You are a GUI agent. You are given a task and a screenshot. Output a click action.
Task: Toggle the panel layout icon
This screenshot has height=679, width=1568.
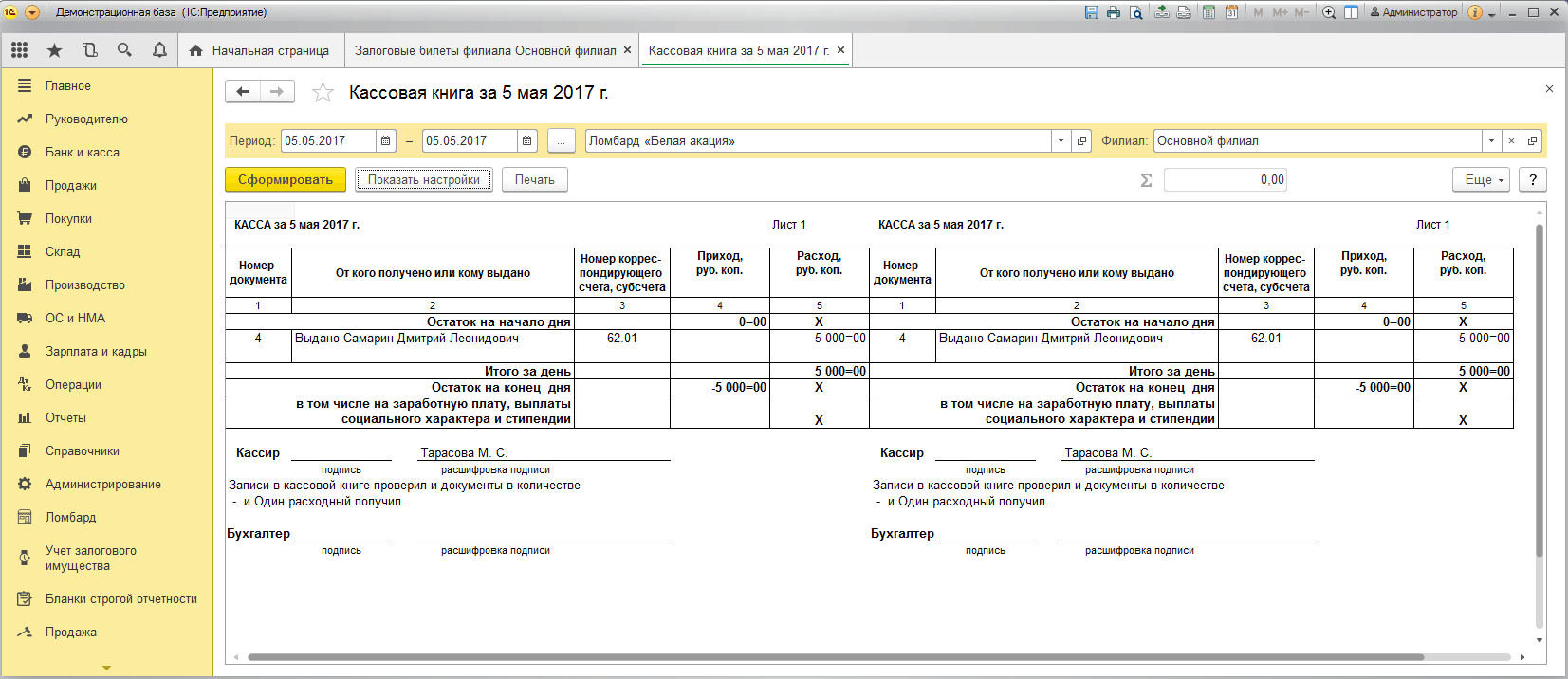tap(1351, 12)
